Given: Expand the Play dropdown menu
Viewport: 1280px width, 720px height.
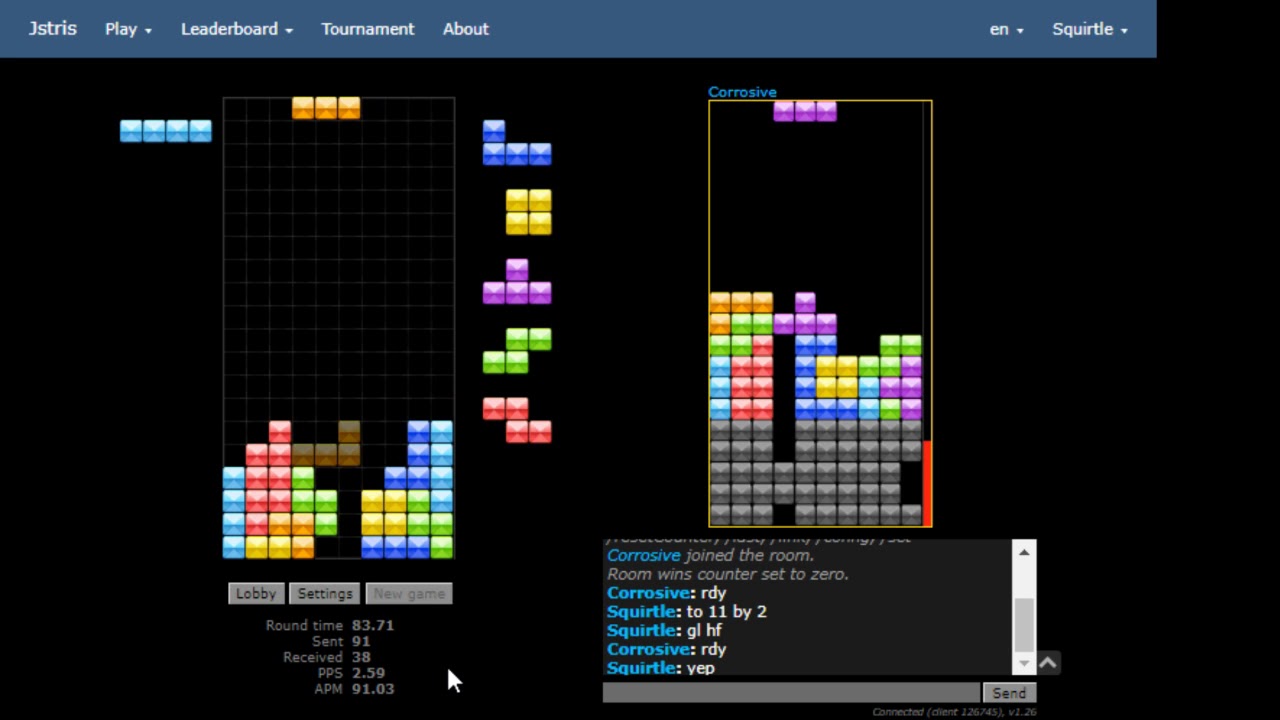Looking at the screenshot, I should 128,29.
